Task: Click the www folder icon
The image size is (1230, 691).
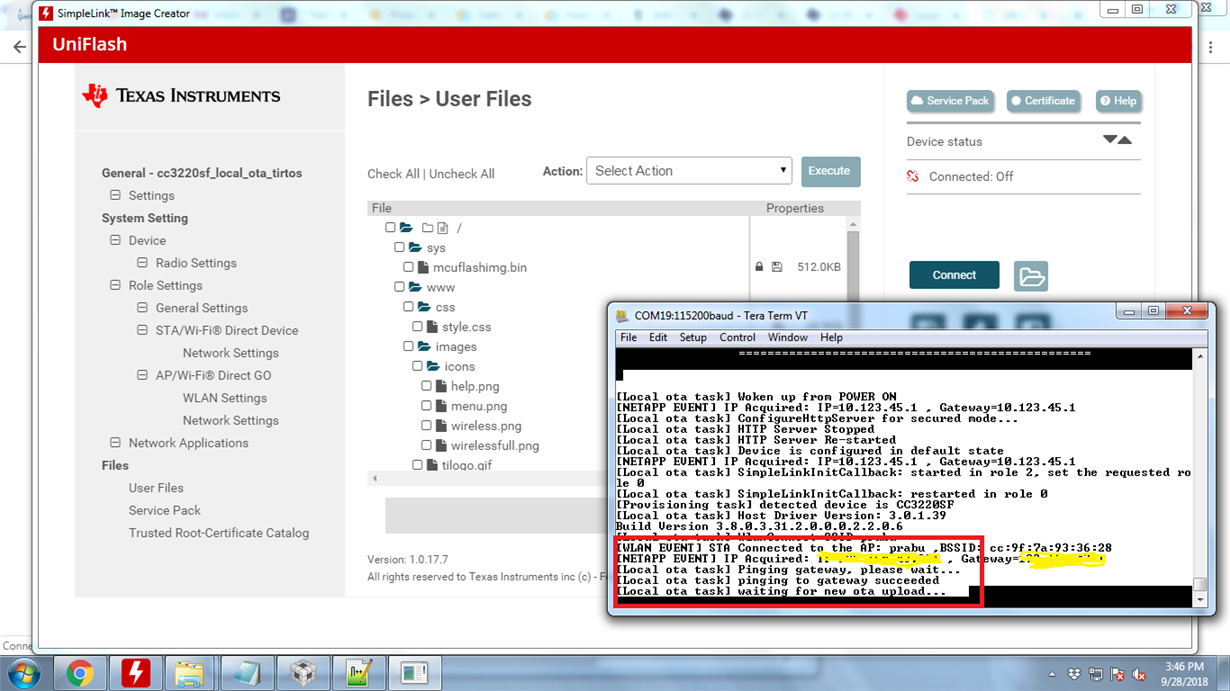Action: [x=415, y=287]
